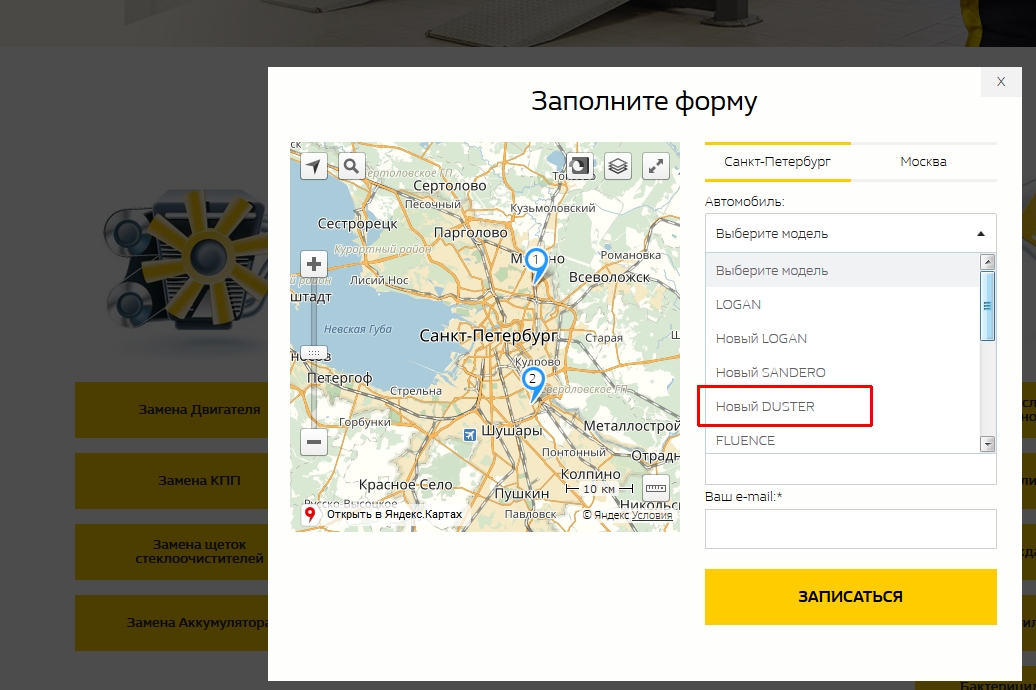Select "Новый DUSTER" from the model list
1036x690 pixels.
765,407
